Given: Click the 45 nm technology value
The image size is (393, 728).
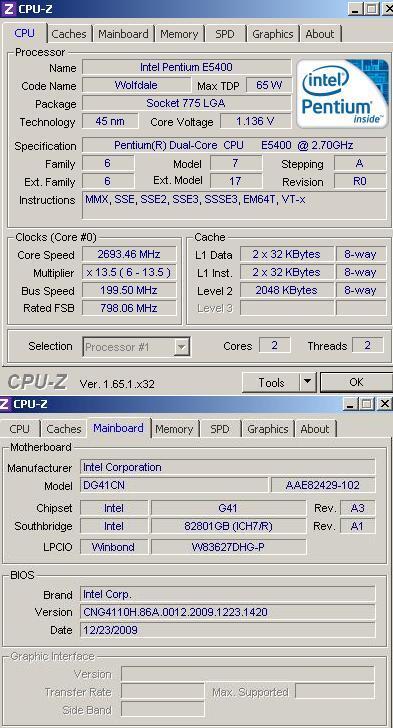Looking at the screenshot, I should (x=110, y=121).
